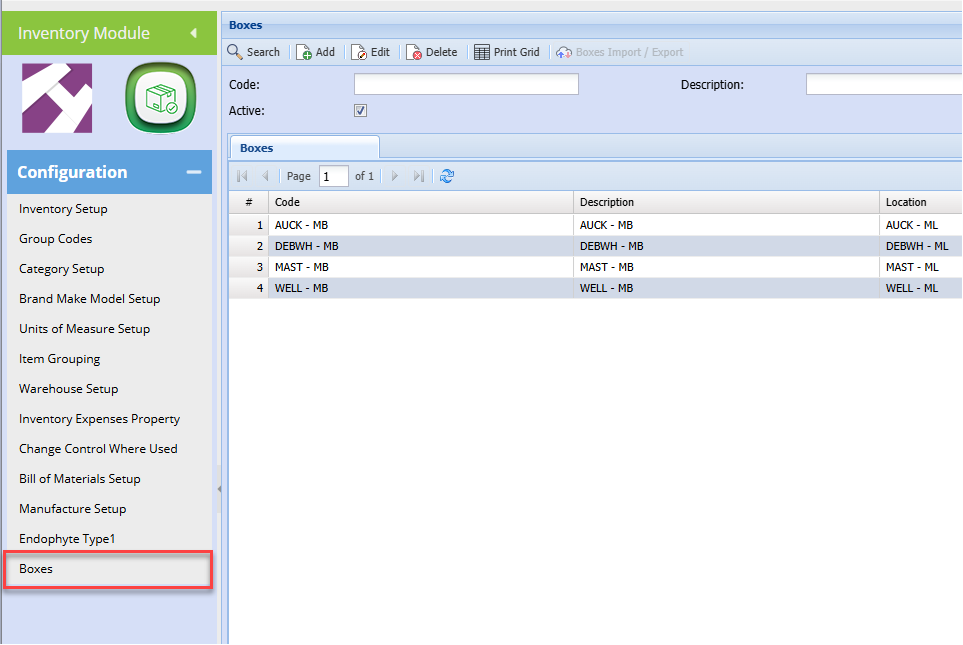This screenshot has height=645, width=963.
Task: Click the sidebar splitter collapse handle
Action: [x=219, y=489]
